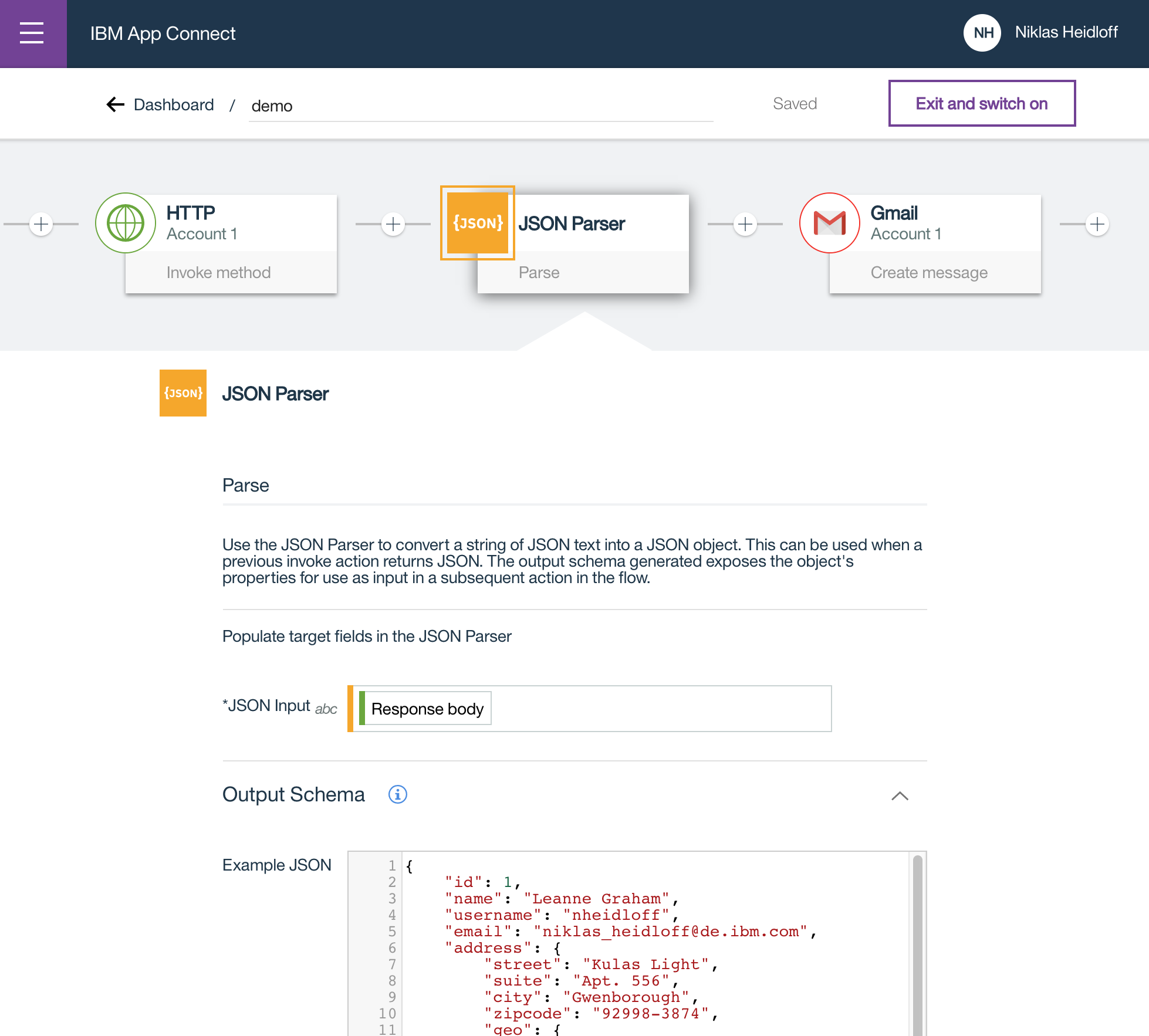
Task: Click the Gmail envelope icon
Action: click(x=830, y=223)
